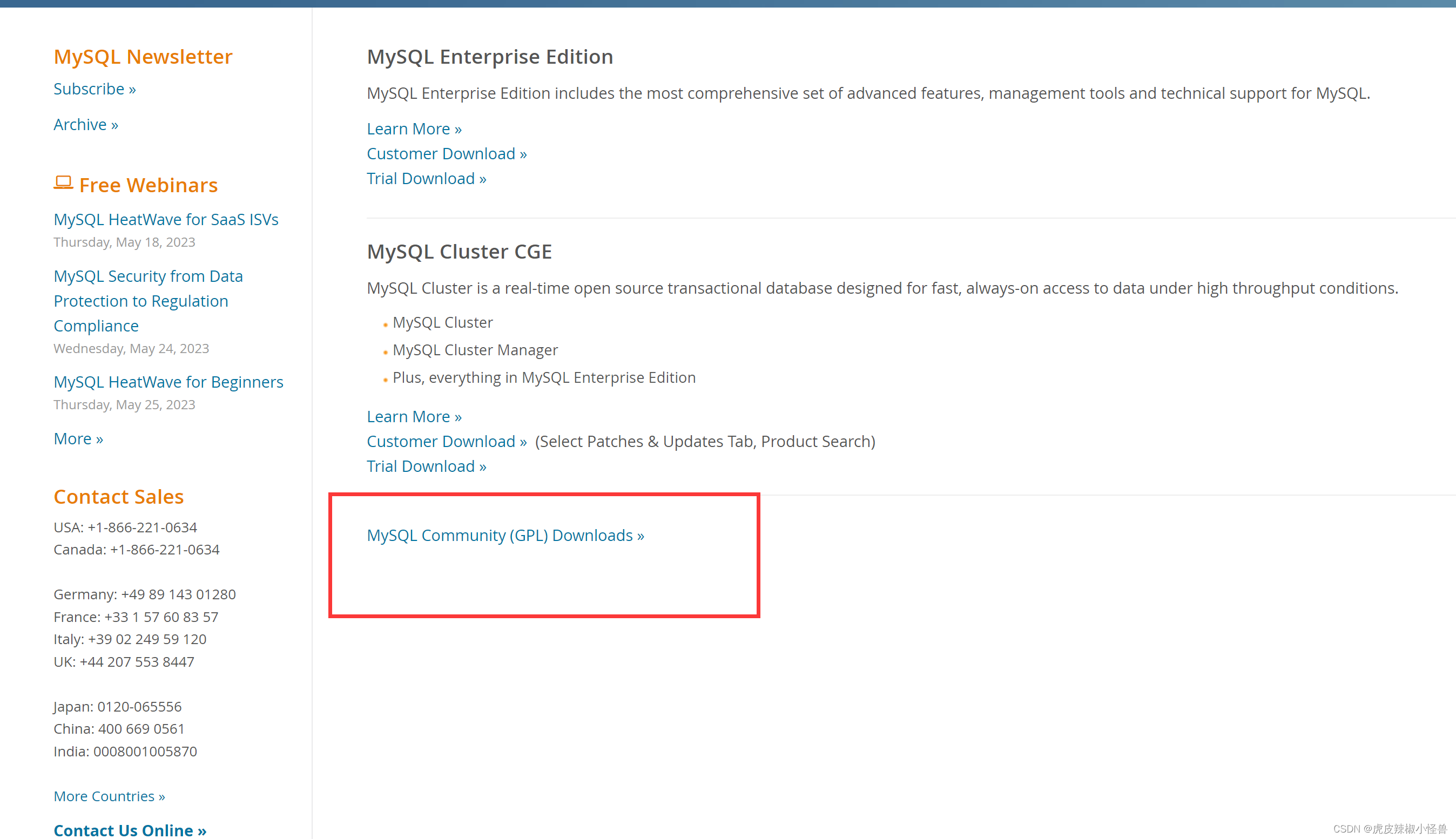Click Enterprise Edition Learn More link
The image size is (1456, 839).
(414, 129)
